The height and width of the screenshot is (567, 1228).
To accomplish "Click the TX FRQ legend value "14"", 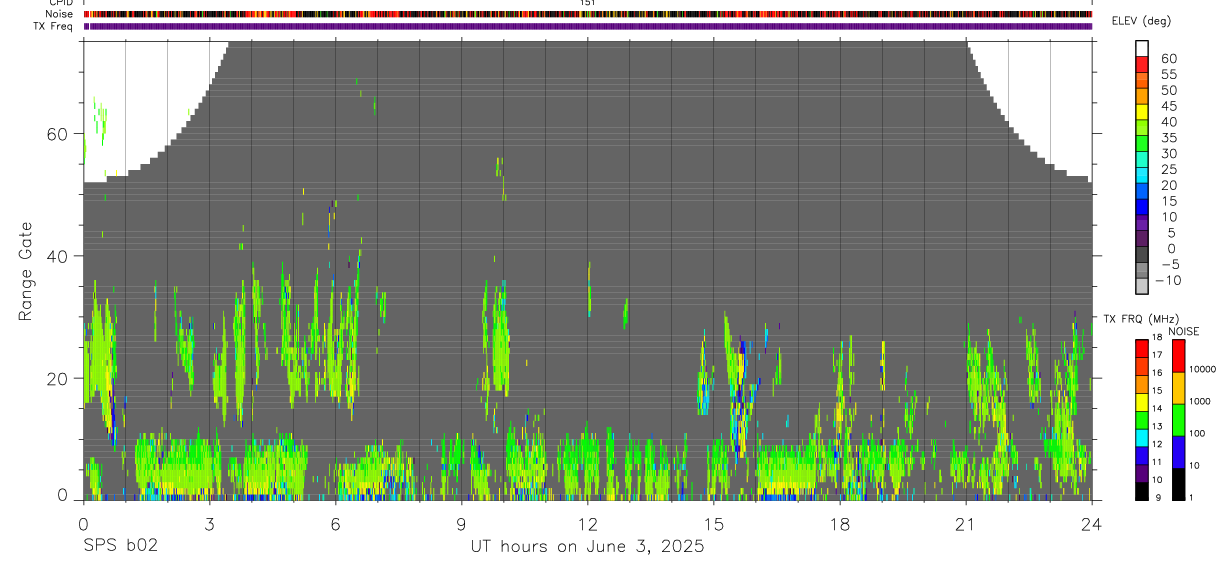I will [x=1156, y=408].
